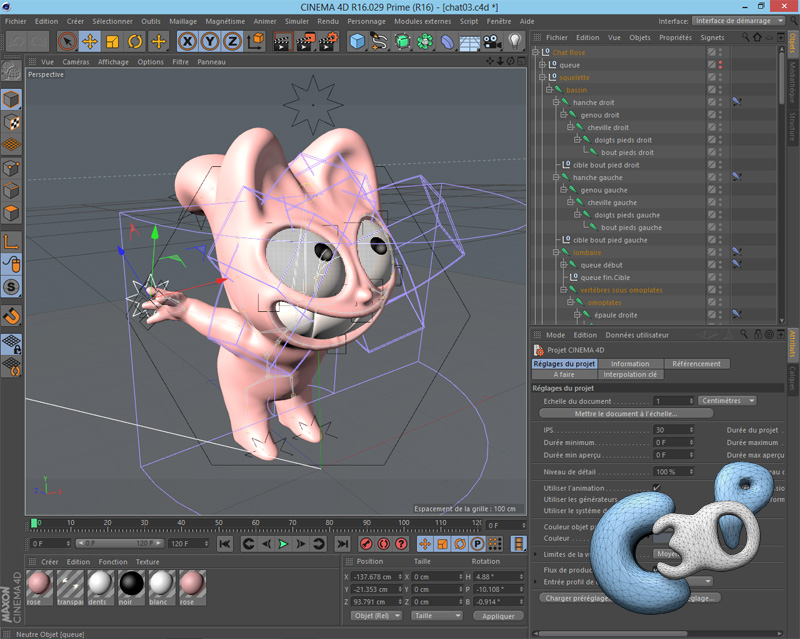Toggle the magnet snapping icon
The height and width of the screenshot is (639, 800).
tap(11, 316)
